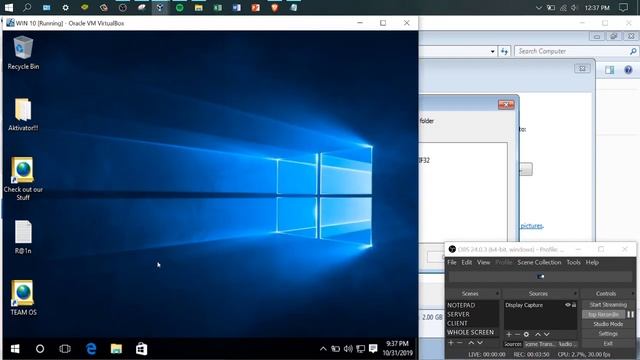Image resolution: width=640 pixels, height=360 pixels.
Task: Add a new OBS source
Action: click(x=509, y=334)
